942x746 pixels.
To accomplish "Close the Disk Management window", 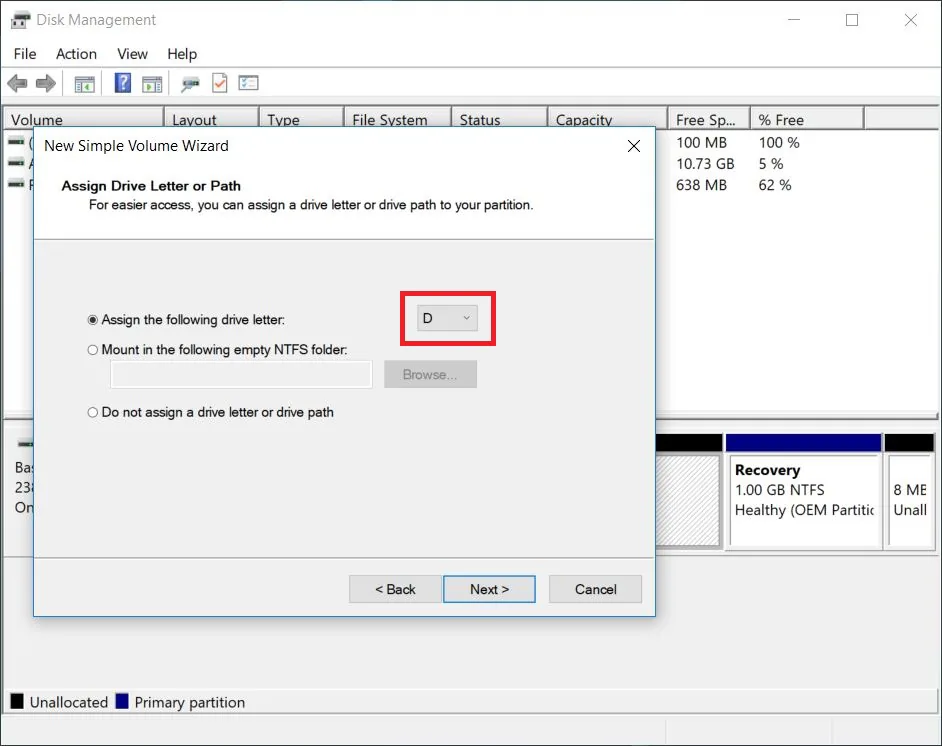I will (x=911, y=20).
